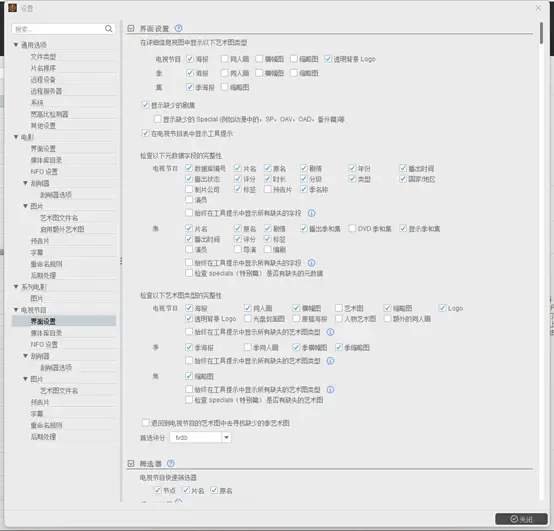Toggle the 季缩略图 artwork checkbox

(x=338, y=347)
